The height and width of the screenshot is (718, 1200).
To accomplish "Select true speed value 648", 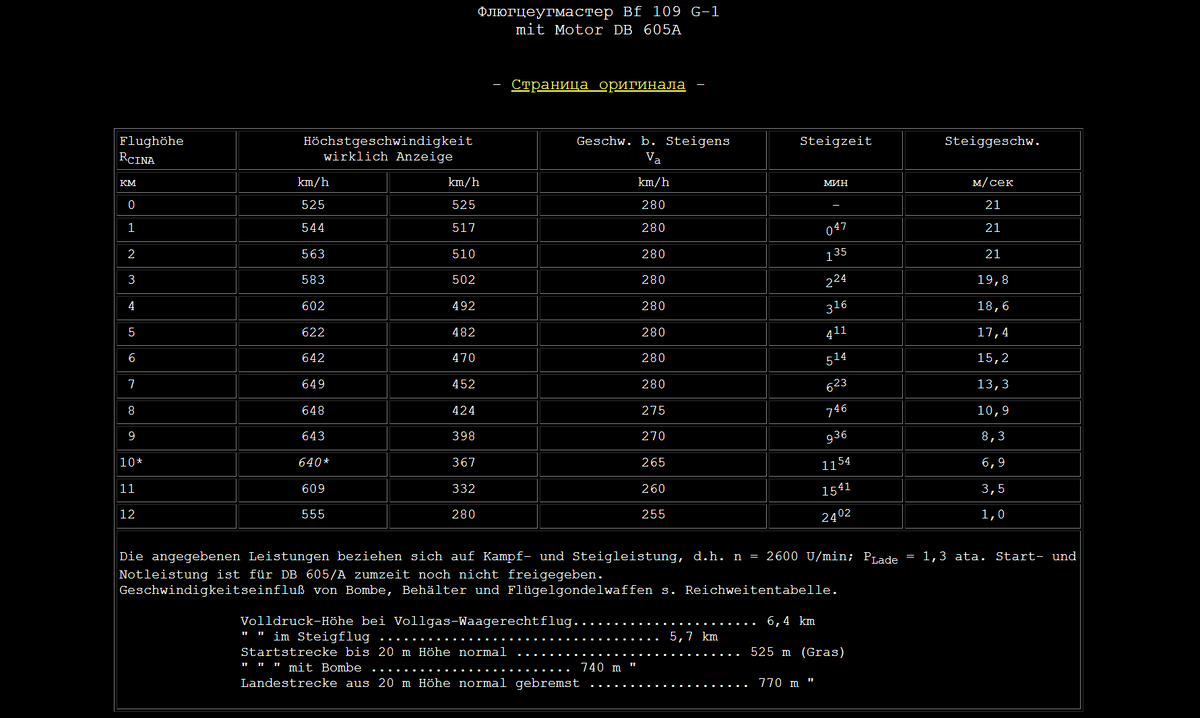I will tap(312, 411).
